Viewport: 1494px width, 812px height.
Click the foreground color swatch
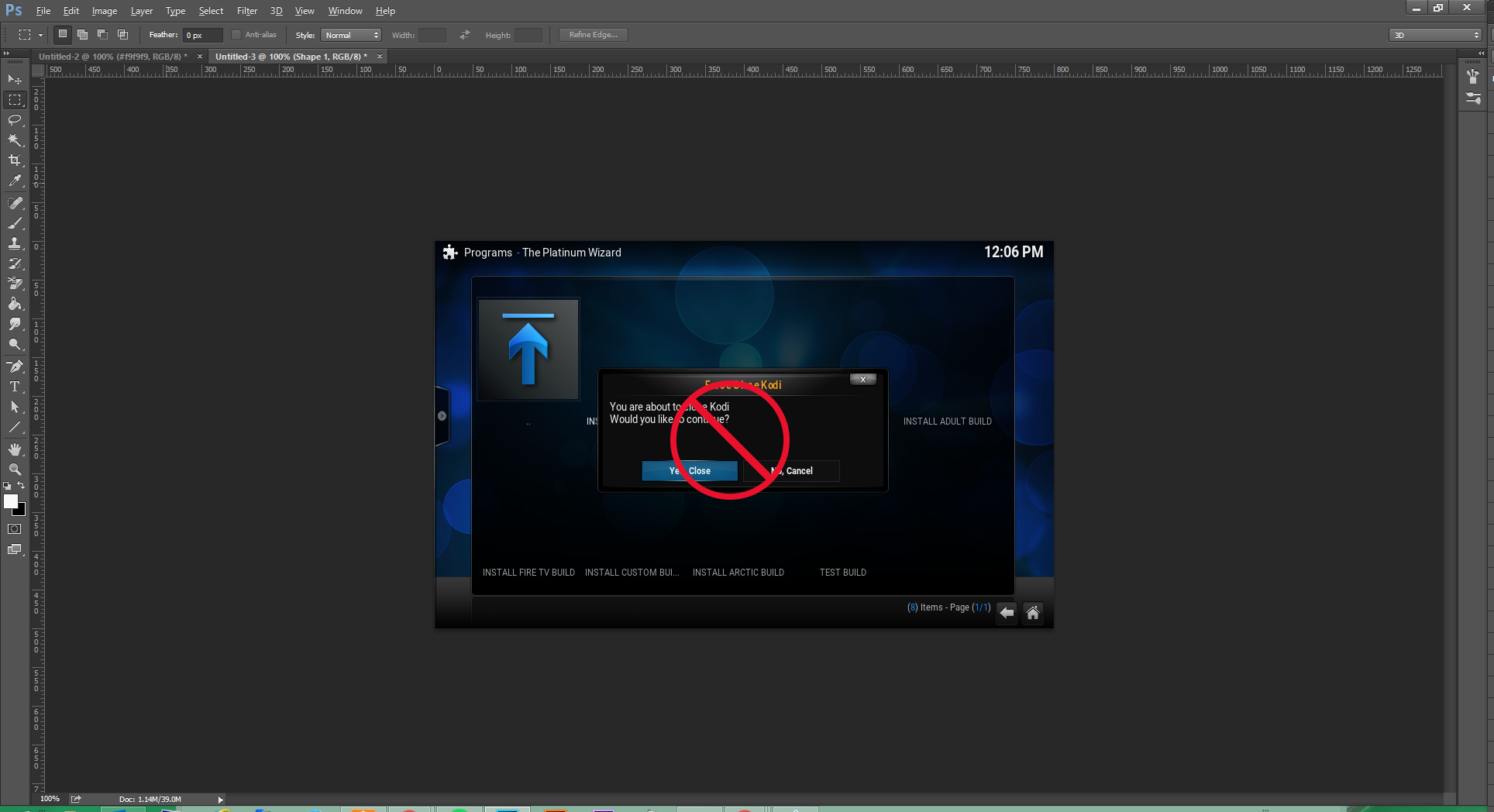coord(10,501)
